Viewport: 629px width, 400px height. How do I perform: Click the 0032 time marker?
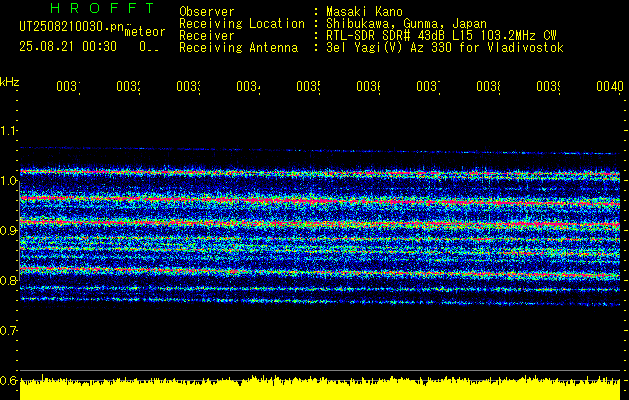coord(128,87)
